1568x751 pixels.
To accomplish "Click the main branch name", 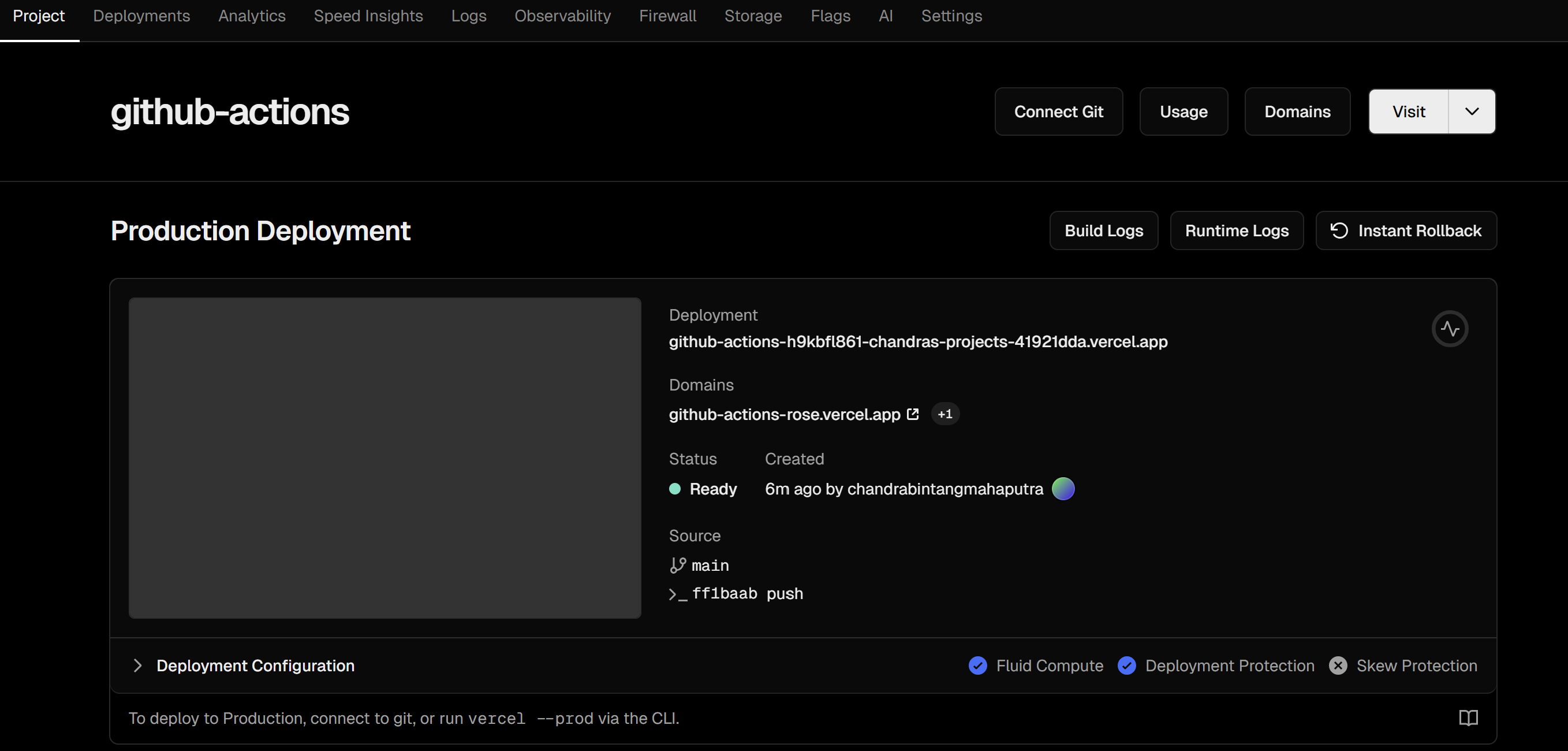I will pos(710,566).
